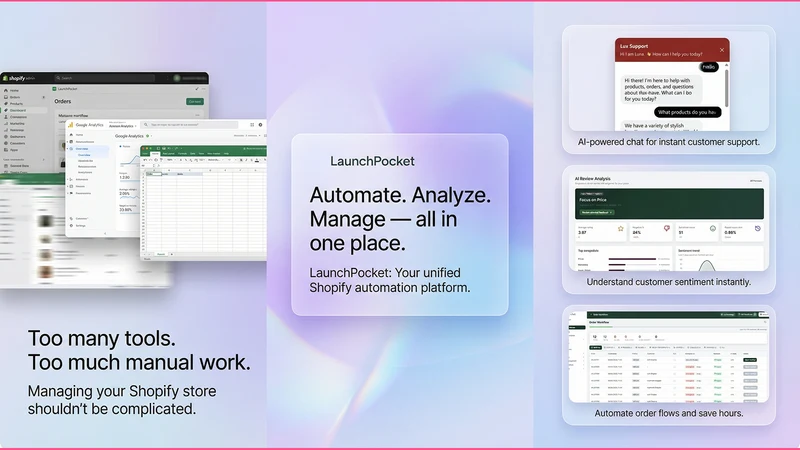
Task: Click the LaunchPocket app icon in Shopify
Action: 54,89
